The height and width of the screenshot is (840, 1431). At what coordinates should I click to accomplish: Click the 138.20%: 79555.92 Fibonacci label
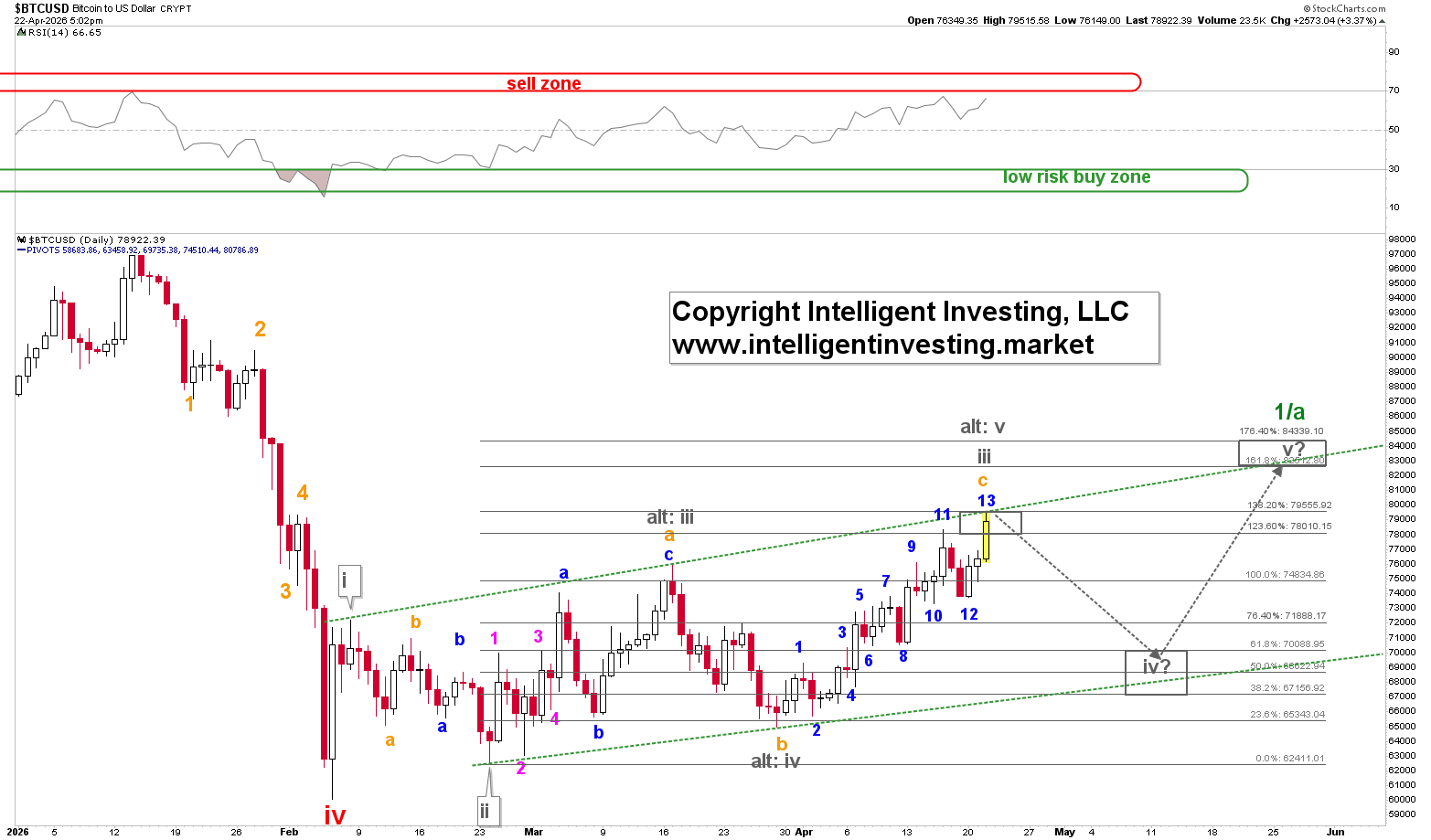[x=1289, y=505]
